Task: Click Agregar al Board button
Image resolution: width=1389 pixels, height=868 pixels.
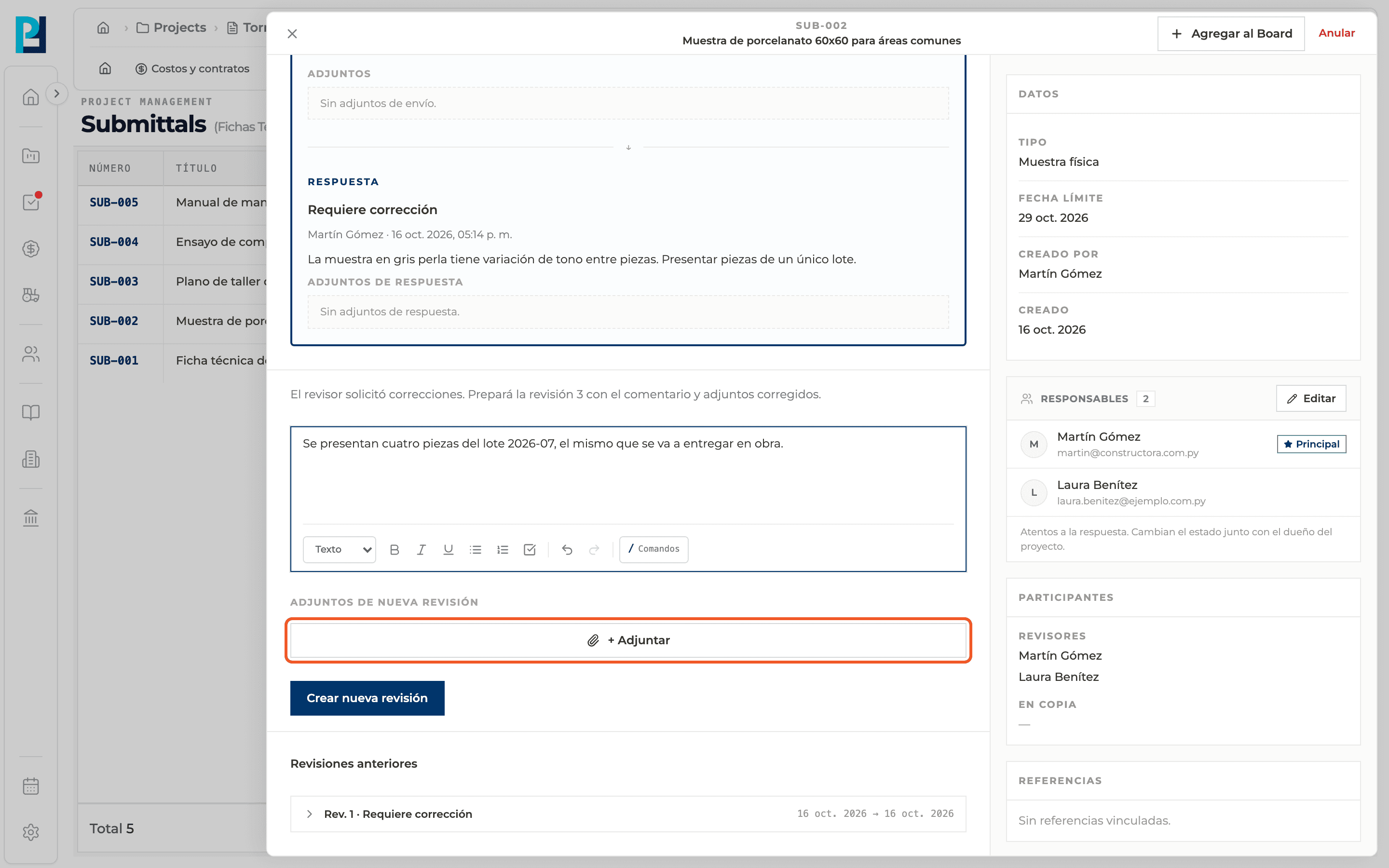Action: (x=1231, y=34)
